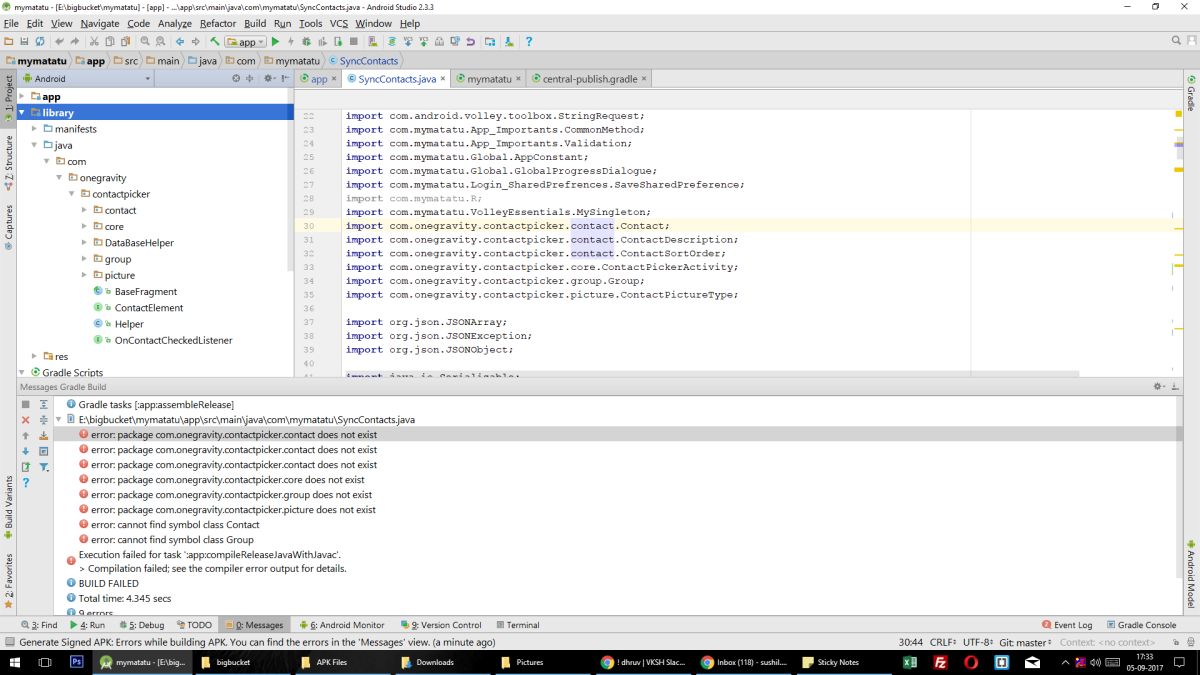Toggle the Build Variants side panel
Image resolution: width=1200 pixels, height=675 pixels.
[x=8, y=508]
